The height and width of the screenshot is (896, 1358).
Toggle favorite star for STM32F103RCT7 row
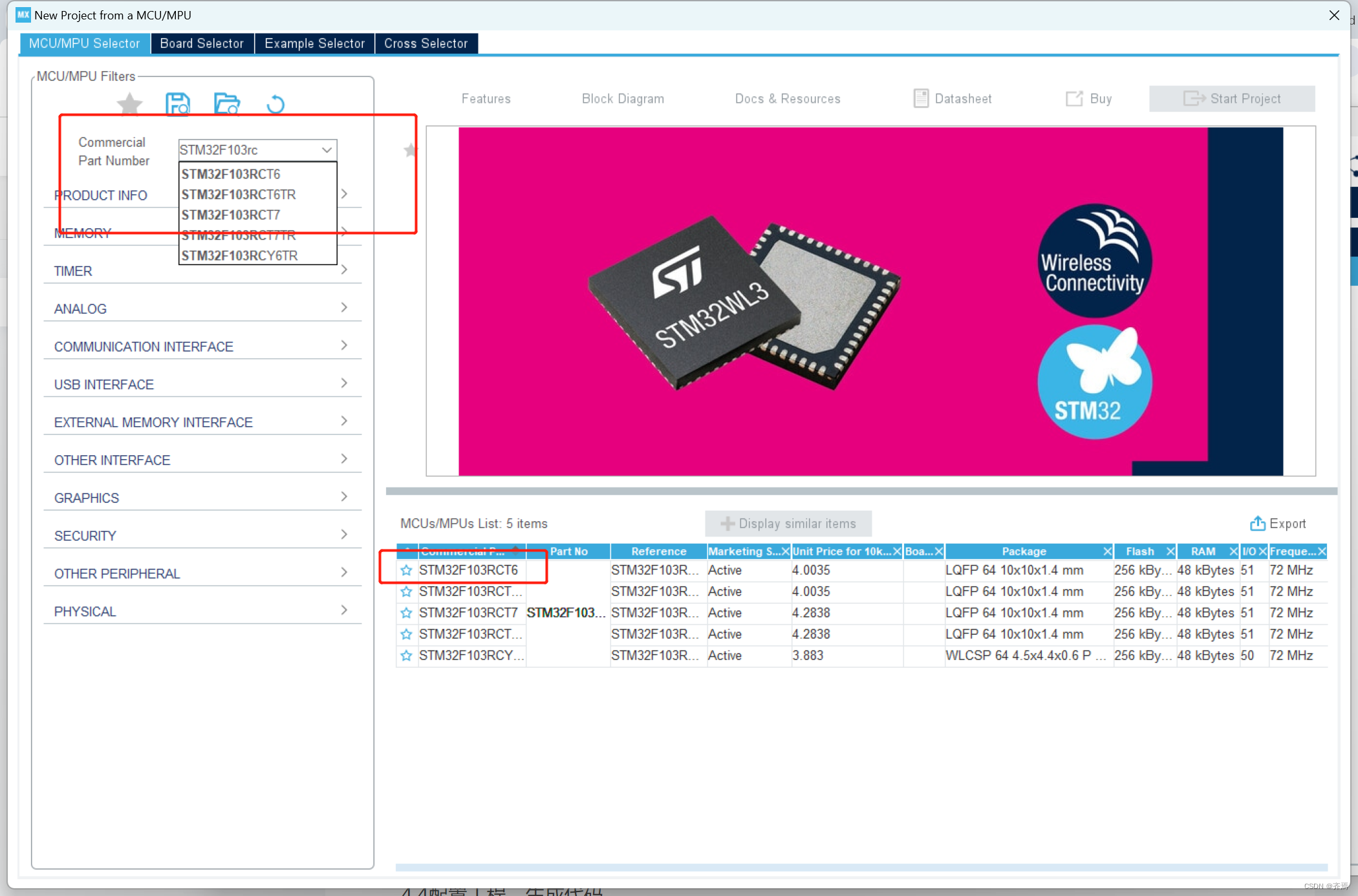tap(406, 613)
